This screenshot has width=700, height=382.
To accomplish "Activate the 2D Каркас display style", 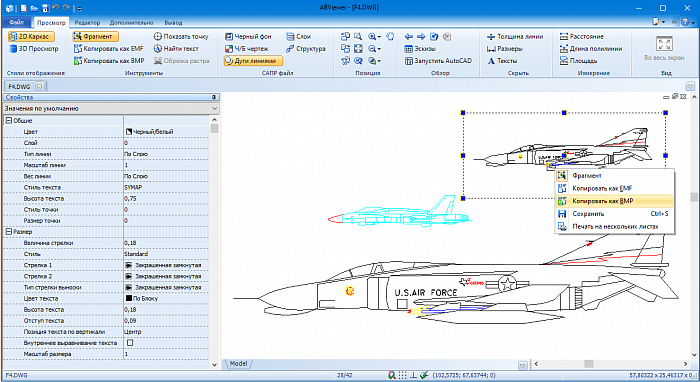I will pyautogui.click(x=31, y=37).
